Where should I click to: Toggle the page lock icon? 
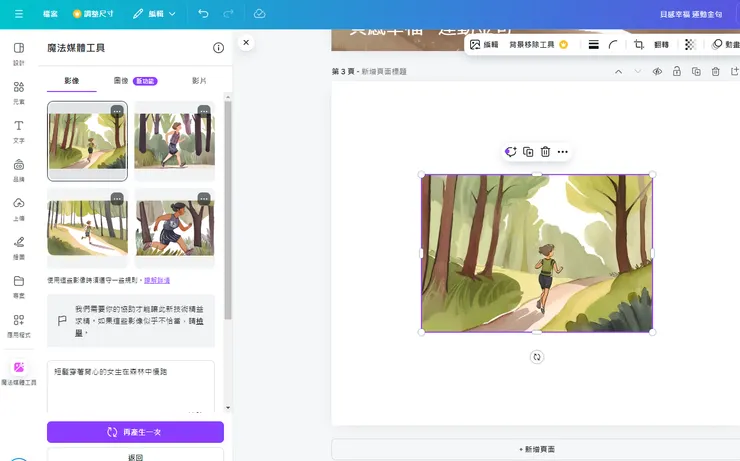coord(676,72)
